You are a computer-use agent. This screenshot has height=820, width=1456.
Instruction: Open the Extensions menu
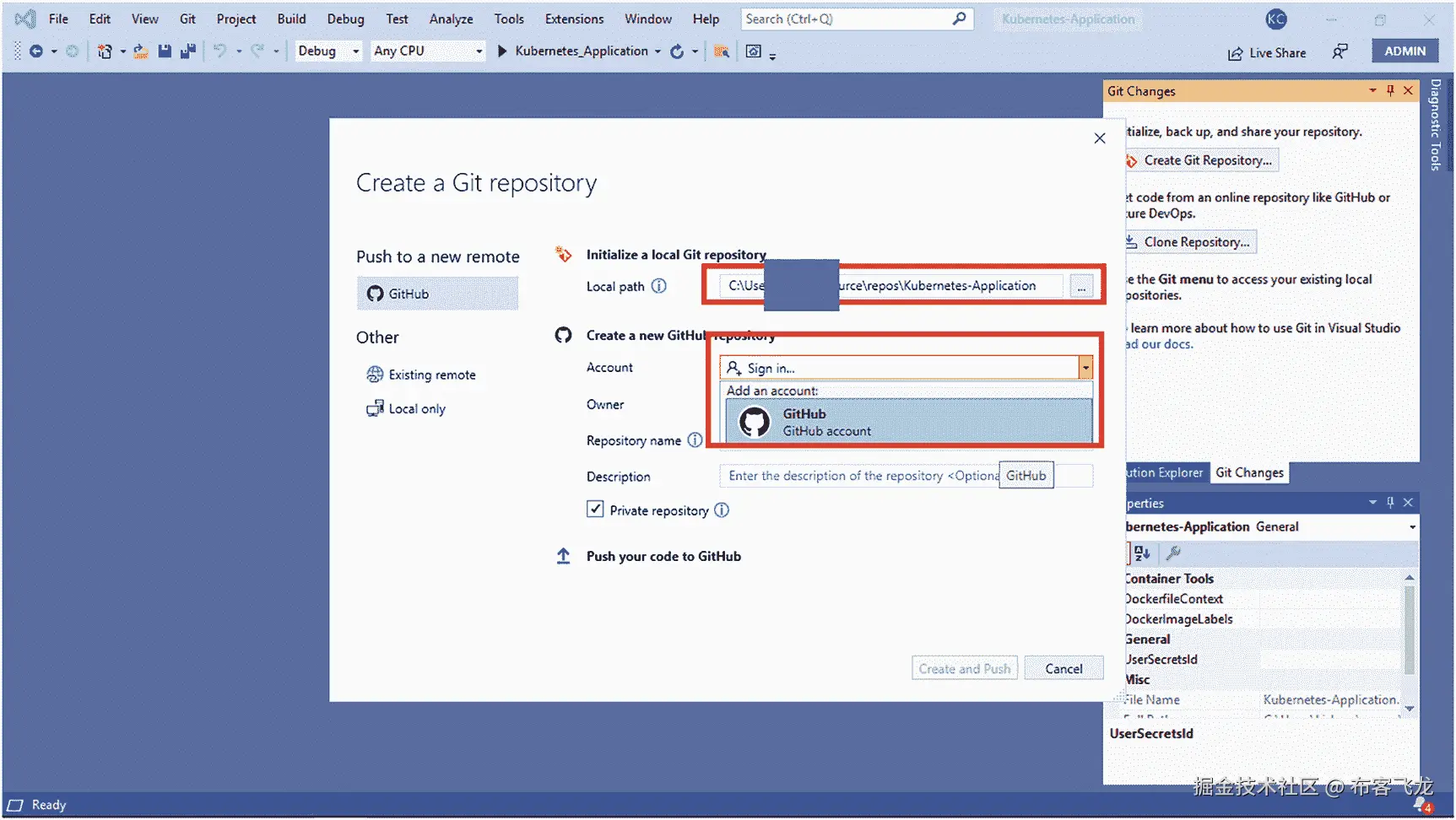[574, 19]
